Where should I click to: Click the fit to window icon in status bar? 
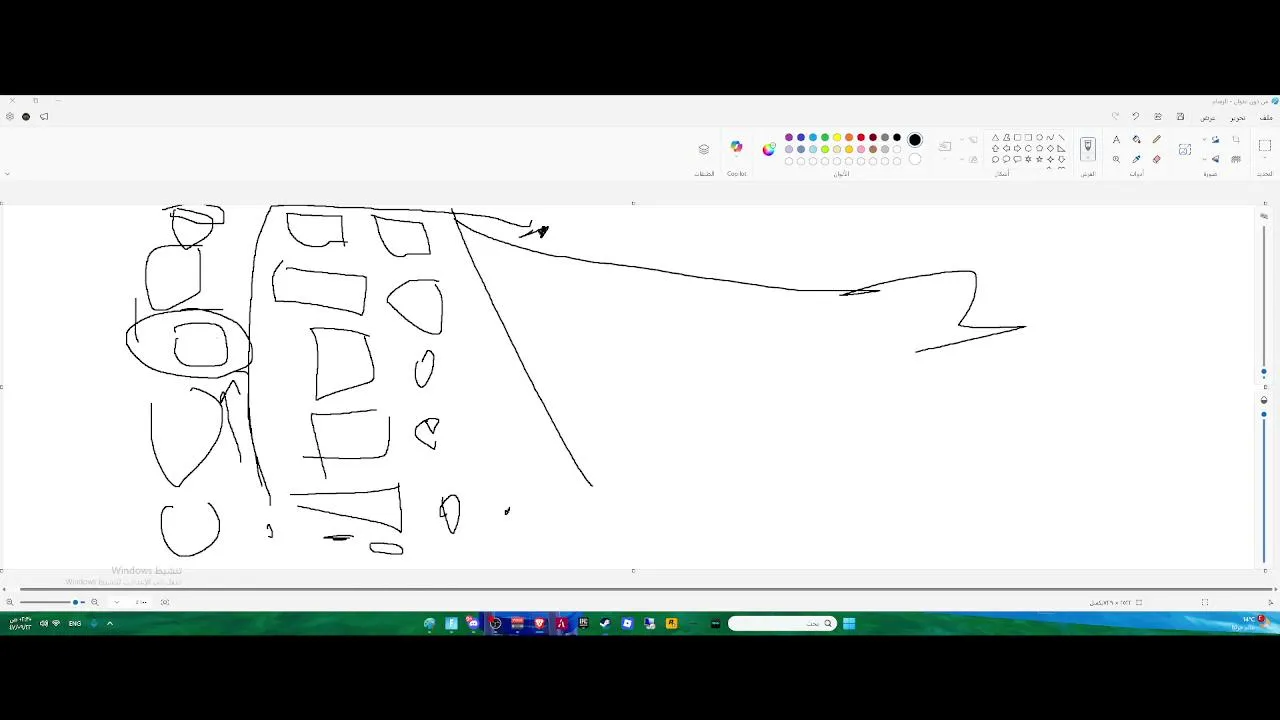click(165, 602)
